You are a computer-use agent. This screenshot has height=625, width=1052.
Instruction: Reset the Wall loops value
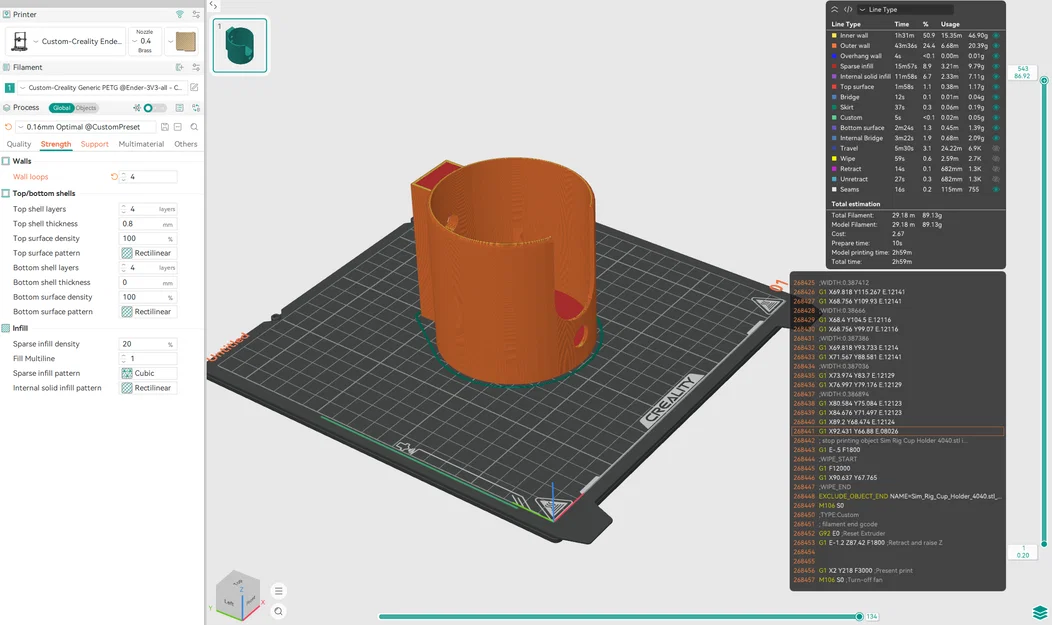[x=114, y=177]
